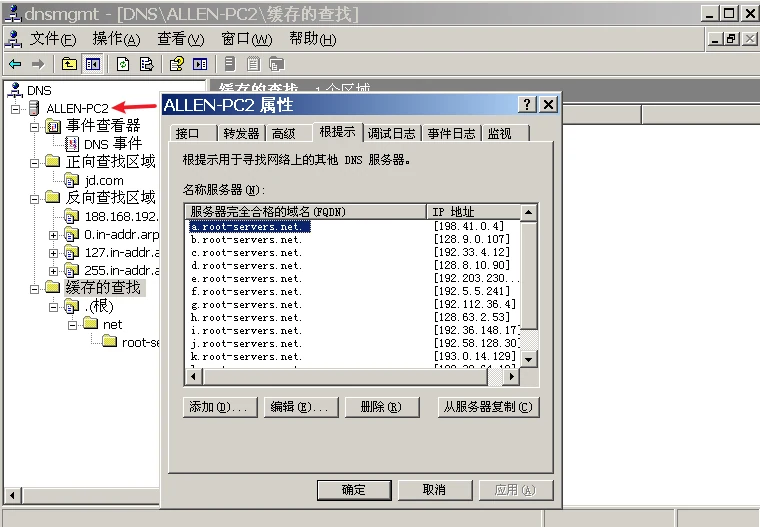Click the Refresh toolbar icon

tap(123, 64)
